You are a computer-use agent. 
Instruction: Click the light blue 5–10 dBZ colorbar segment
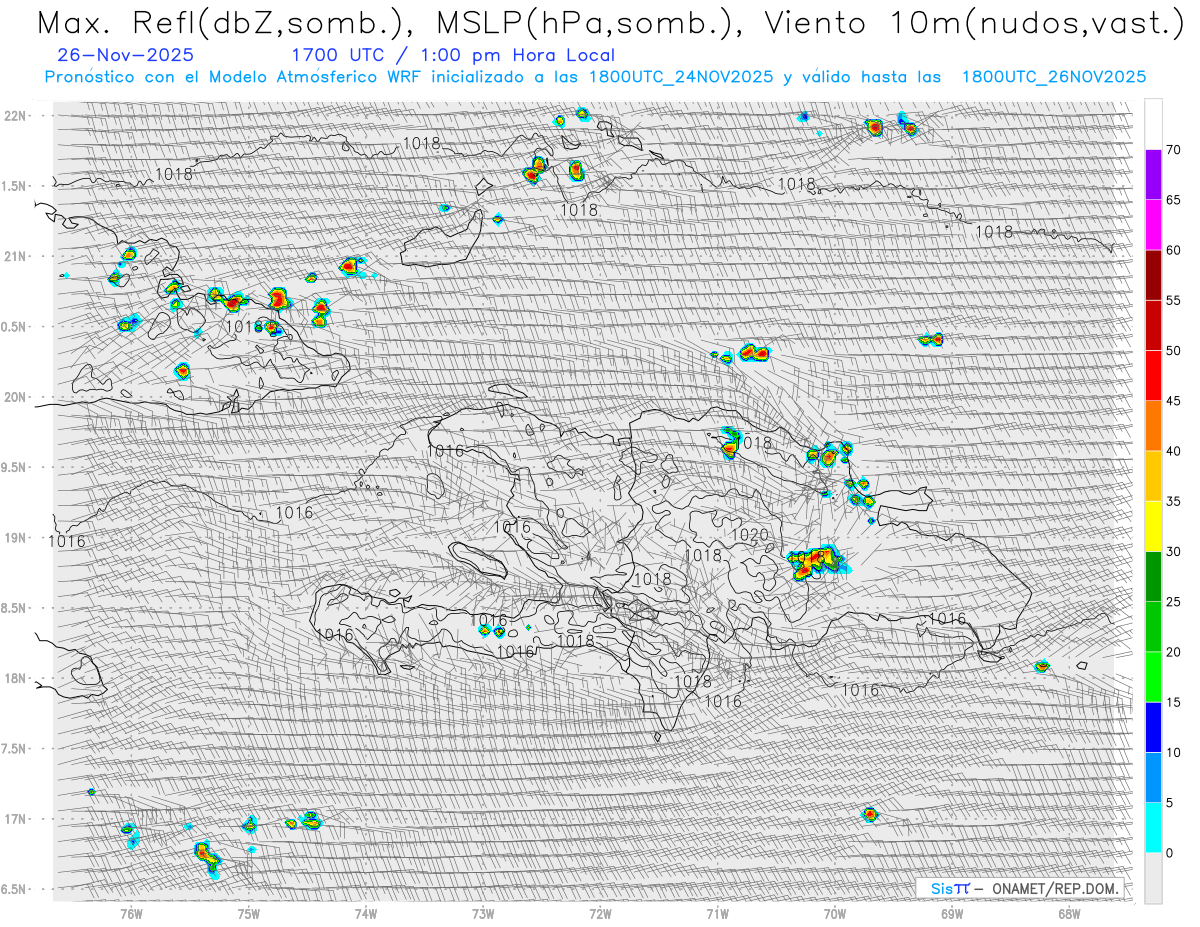tap(1153, 777)
